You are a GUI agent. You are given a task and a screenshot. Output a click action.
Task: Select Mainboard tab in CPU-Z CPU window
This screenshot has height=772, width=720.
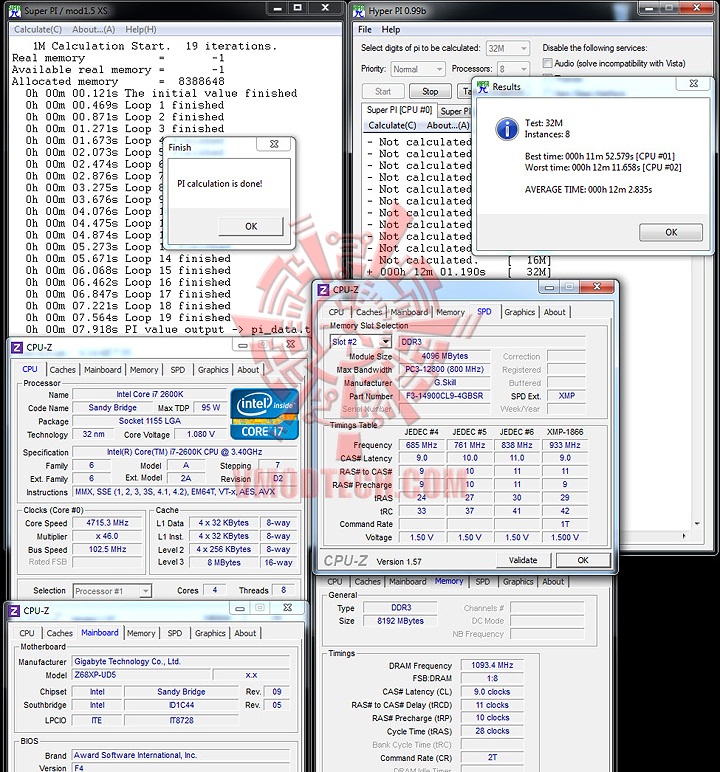pyautogui.click(x=102, y=370)
